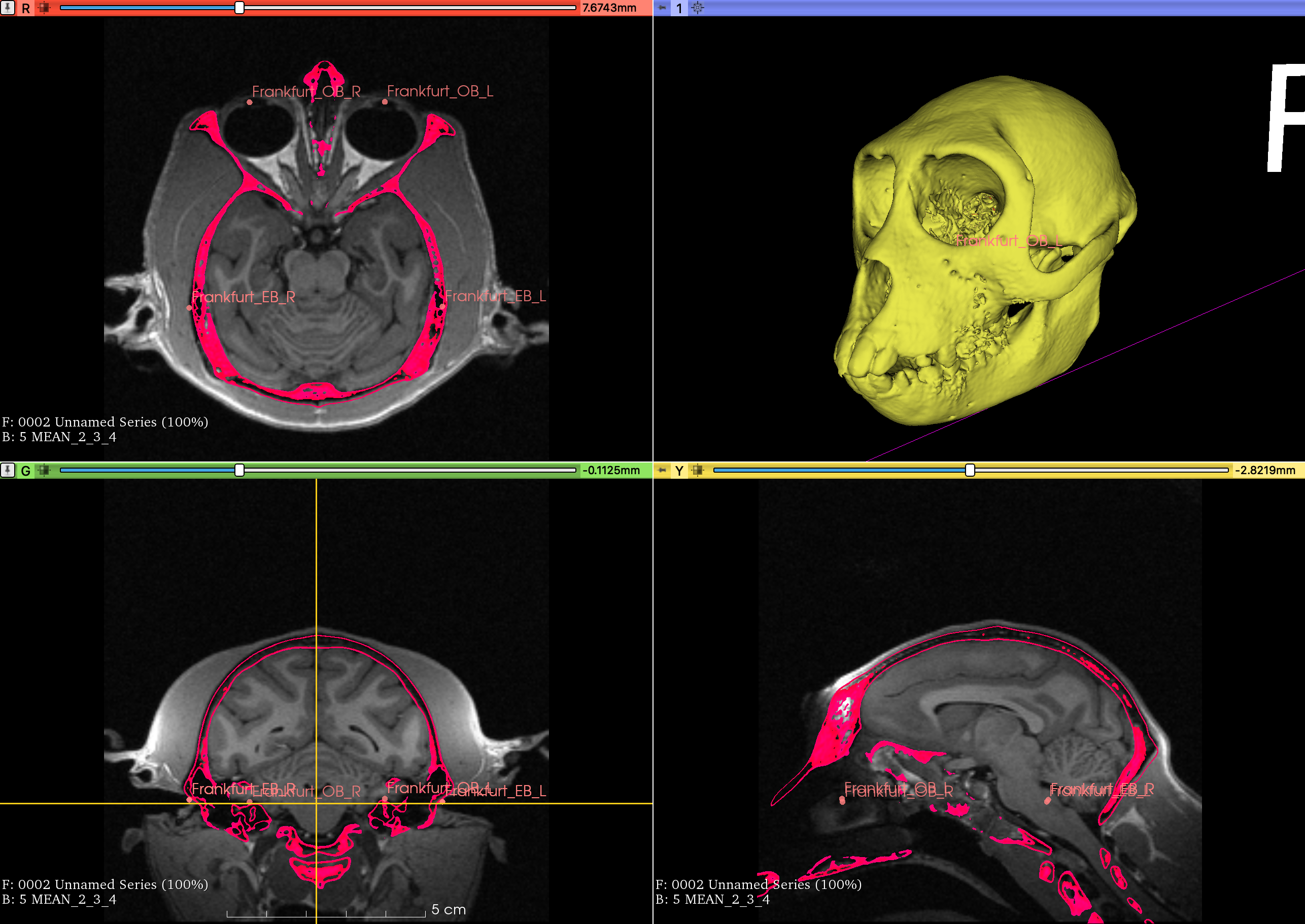Click the pin icon in the 3D view bar
This screenshot has width=1305, height=924.
pyautogui.click(x=662, y=8)
